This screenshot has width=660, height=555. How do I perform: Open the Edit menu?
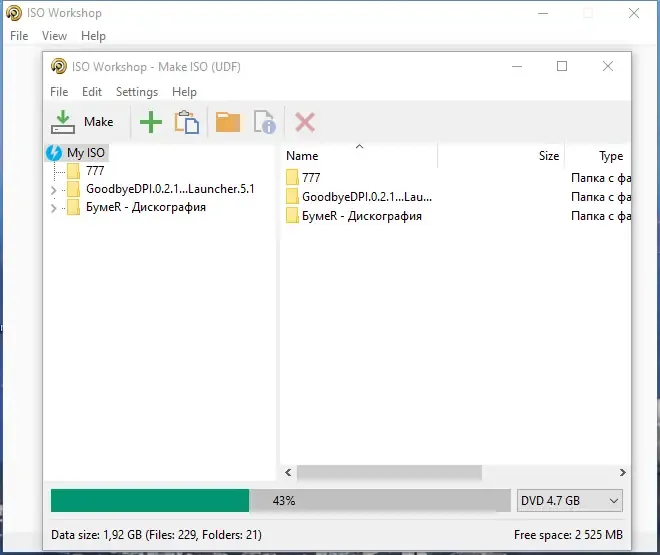click(92, 92)
